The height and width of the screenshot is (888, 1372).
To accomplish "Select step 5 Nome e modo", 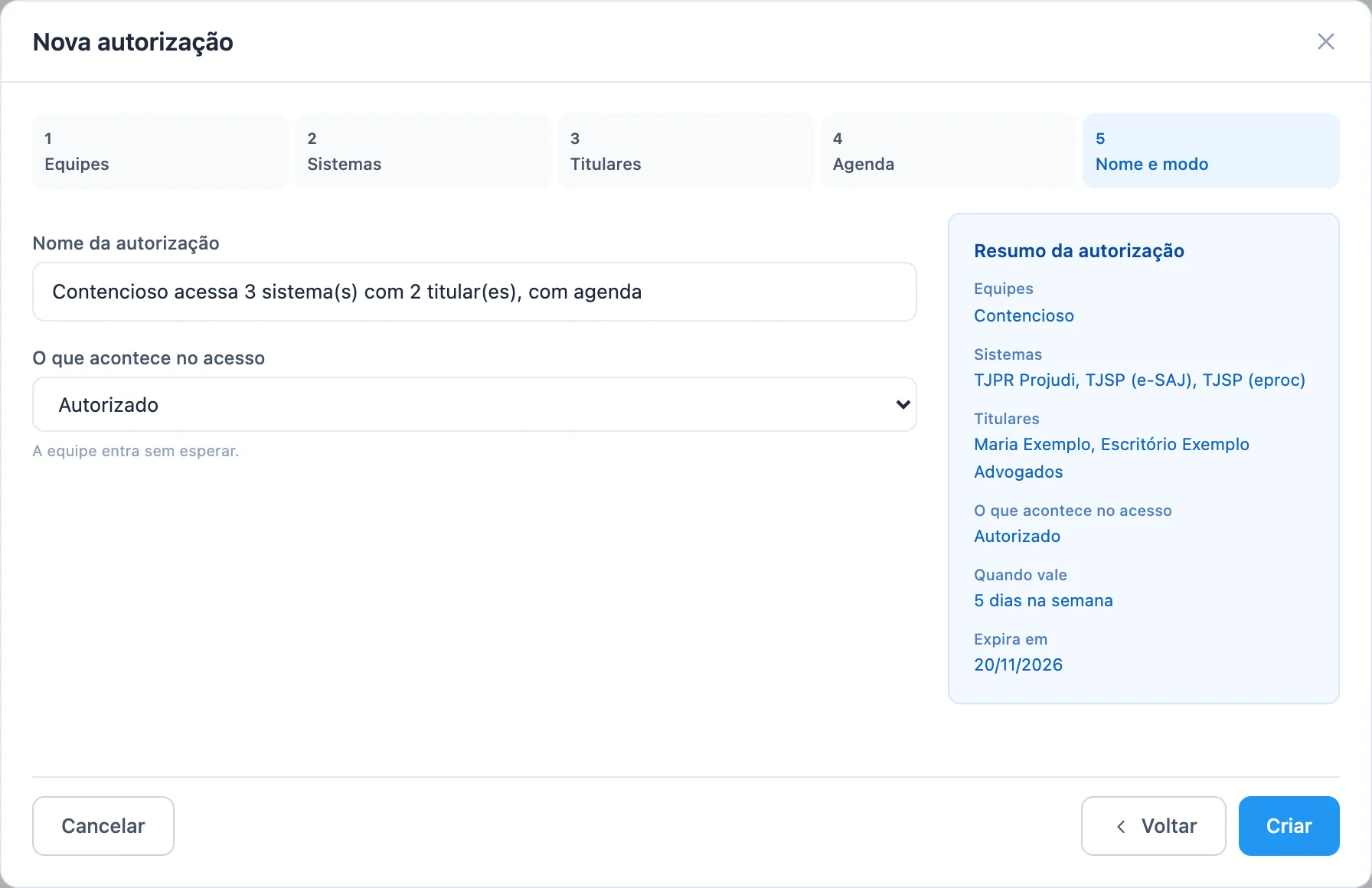I will pyautogui.click(x=1211, y=151).
